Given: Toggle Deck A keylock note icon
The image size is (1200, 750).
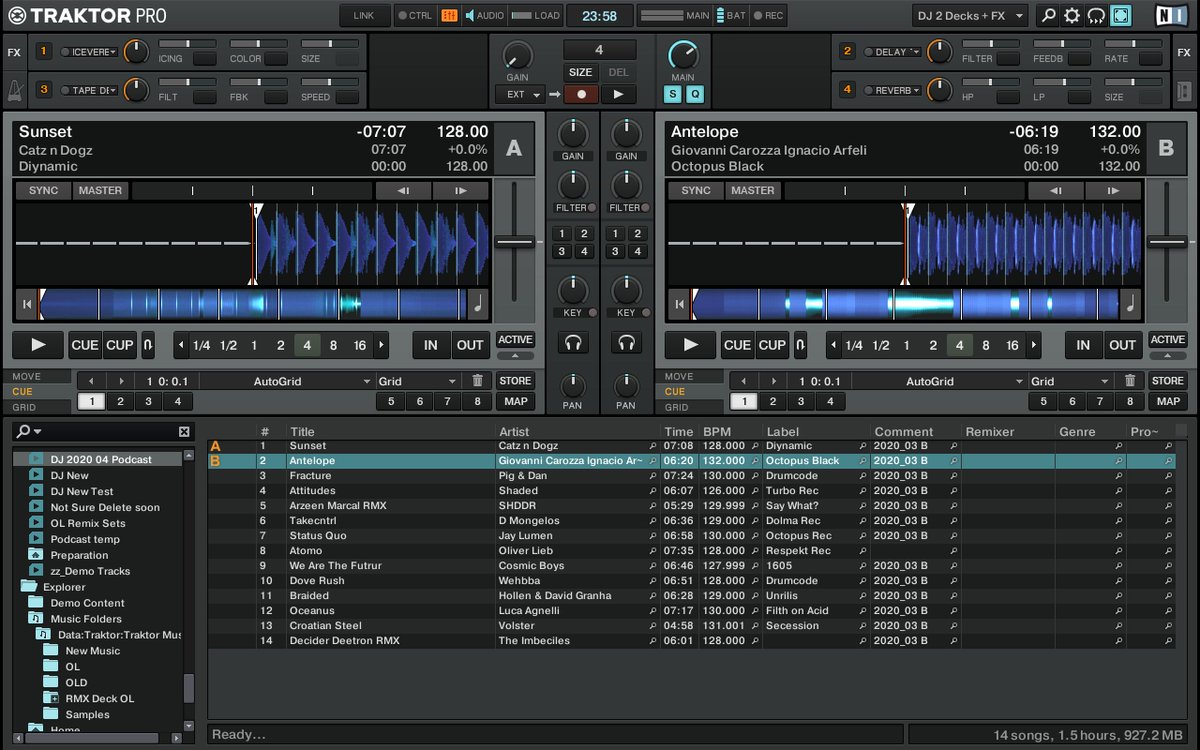Looking at the screenshot, I should coord(478,304).
